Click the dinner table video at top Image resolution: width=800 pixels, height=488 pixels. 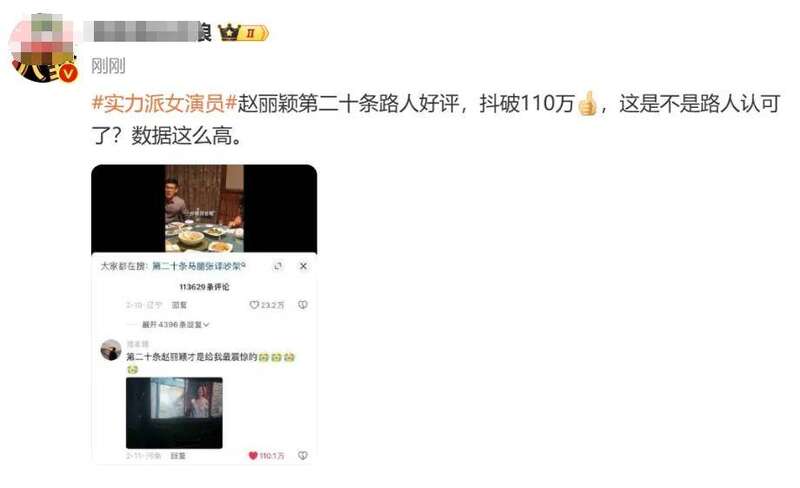point(204,208)
